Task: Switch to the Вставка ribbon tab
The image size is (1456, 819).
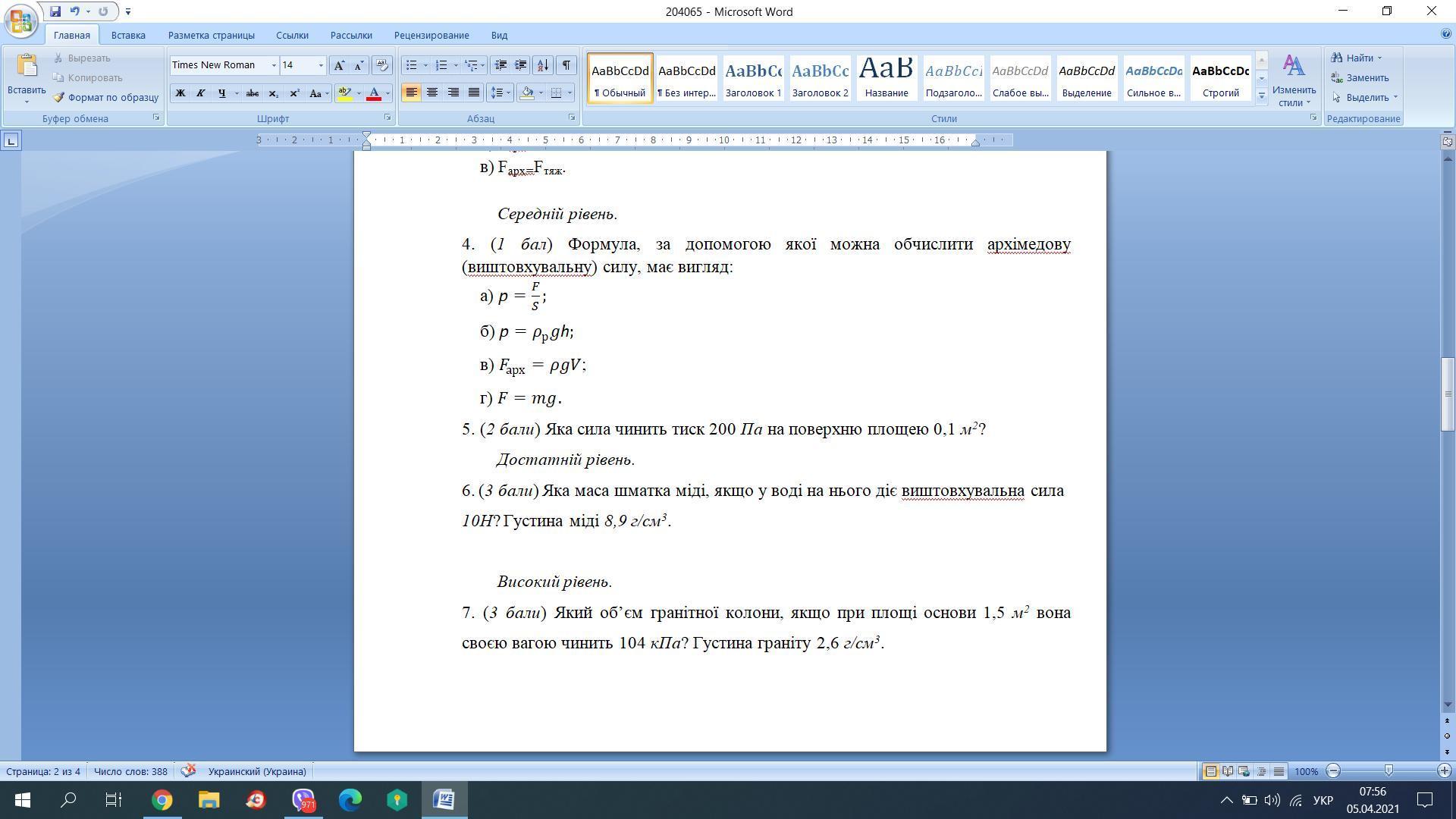Action: [x=128, y=35]
